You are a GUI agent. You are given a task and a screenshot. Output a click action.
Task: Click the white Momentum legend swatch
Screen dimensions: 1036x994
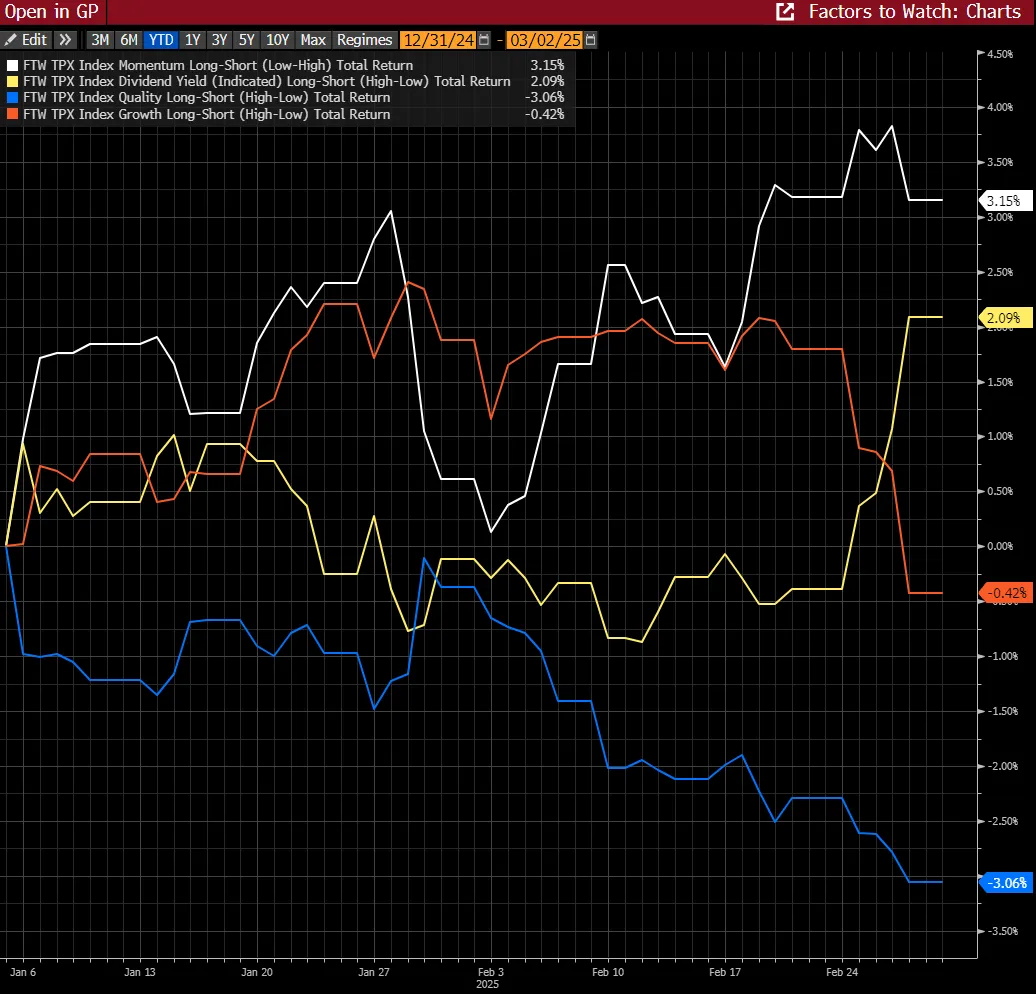[12, 66]
